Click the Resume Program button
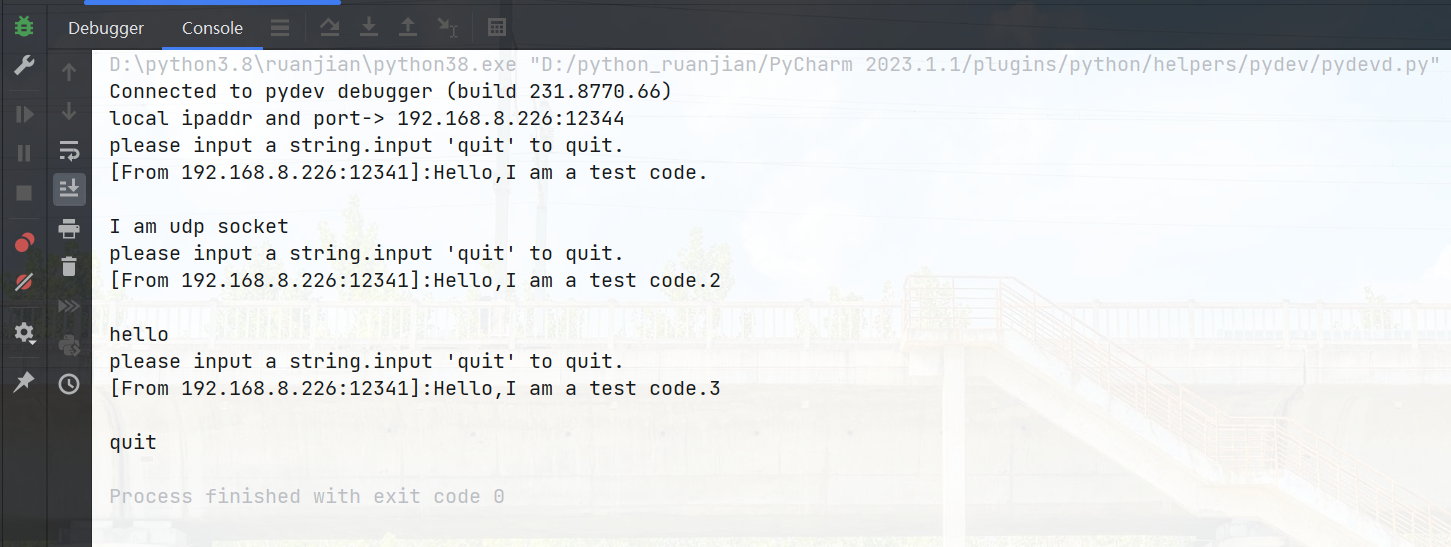This screenshot has width=1451, height=547. pos(24,114)
